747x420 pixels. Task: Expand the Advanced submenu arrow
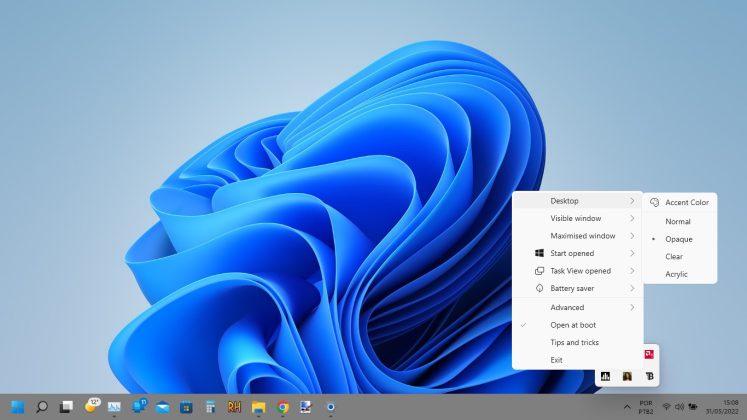click(x=632, y=308)
